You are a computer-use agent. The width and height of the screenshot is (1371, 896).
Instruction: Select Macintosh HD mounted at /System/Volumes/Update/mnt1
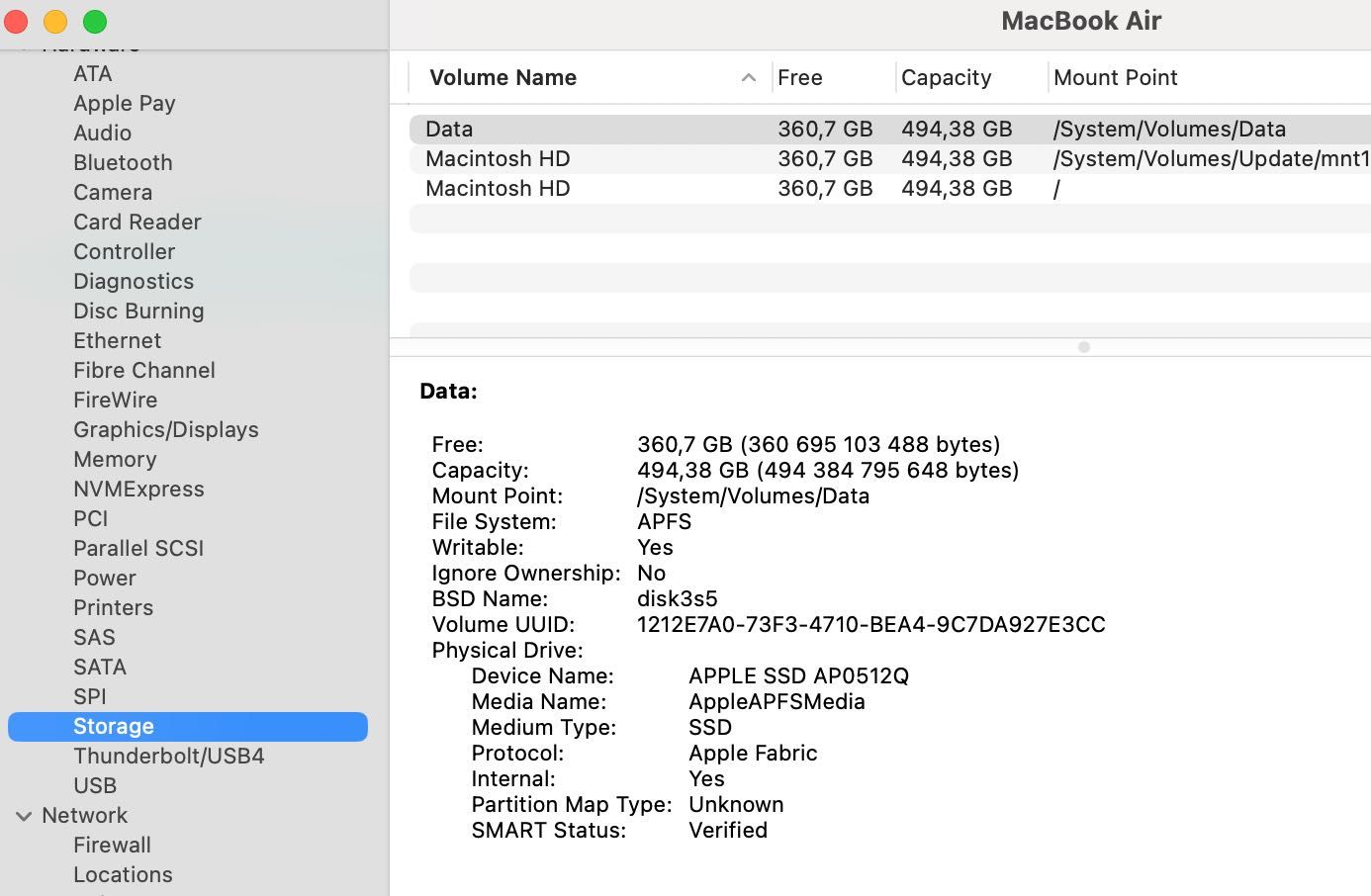click(x=890, y=158)
